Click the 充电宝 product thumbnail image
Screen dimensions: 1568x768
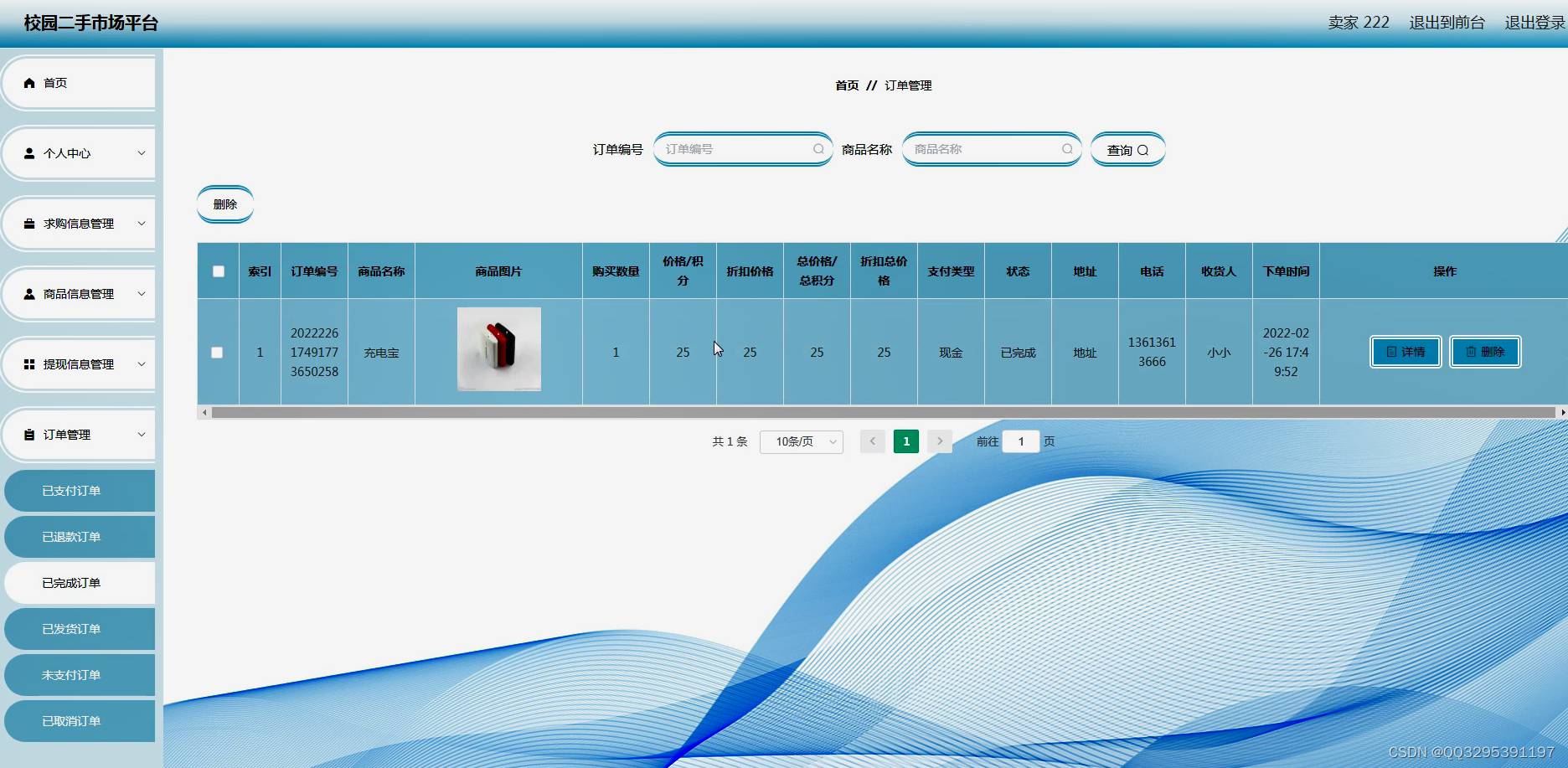[x=499, y=349]
